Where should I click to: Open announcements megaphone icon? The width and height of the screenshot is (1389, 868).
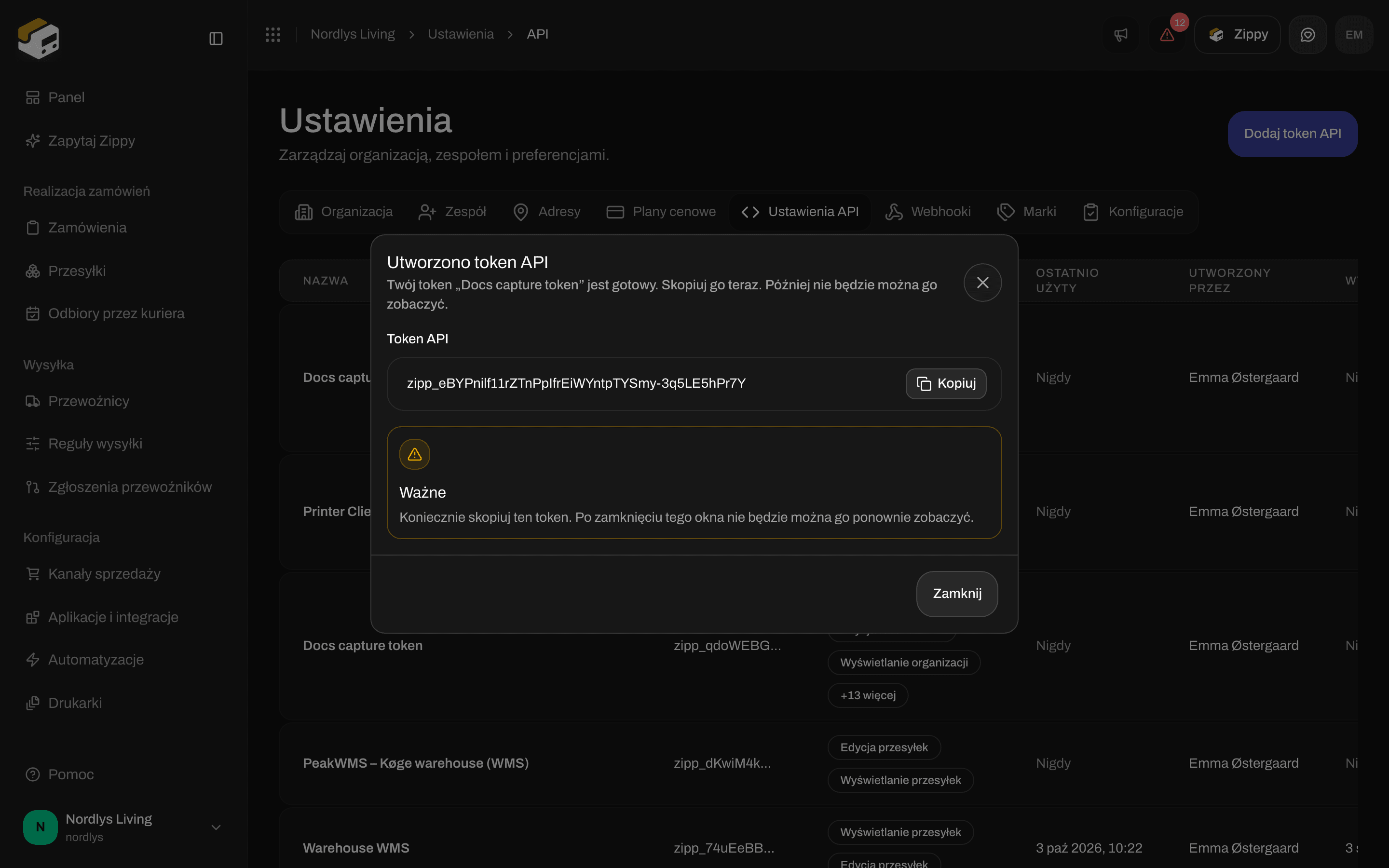point(1120,34)
